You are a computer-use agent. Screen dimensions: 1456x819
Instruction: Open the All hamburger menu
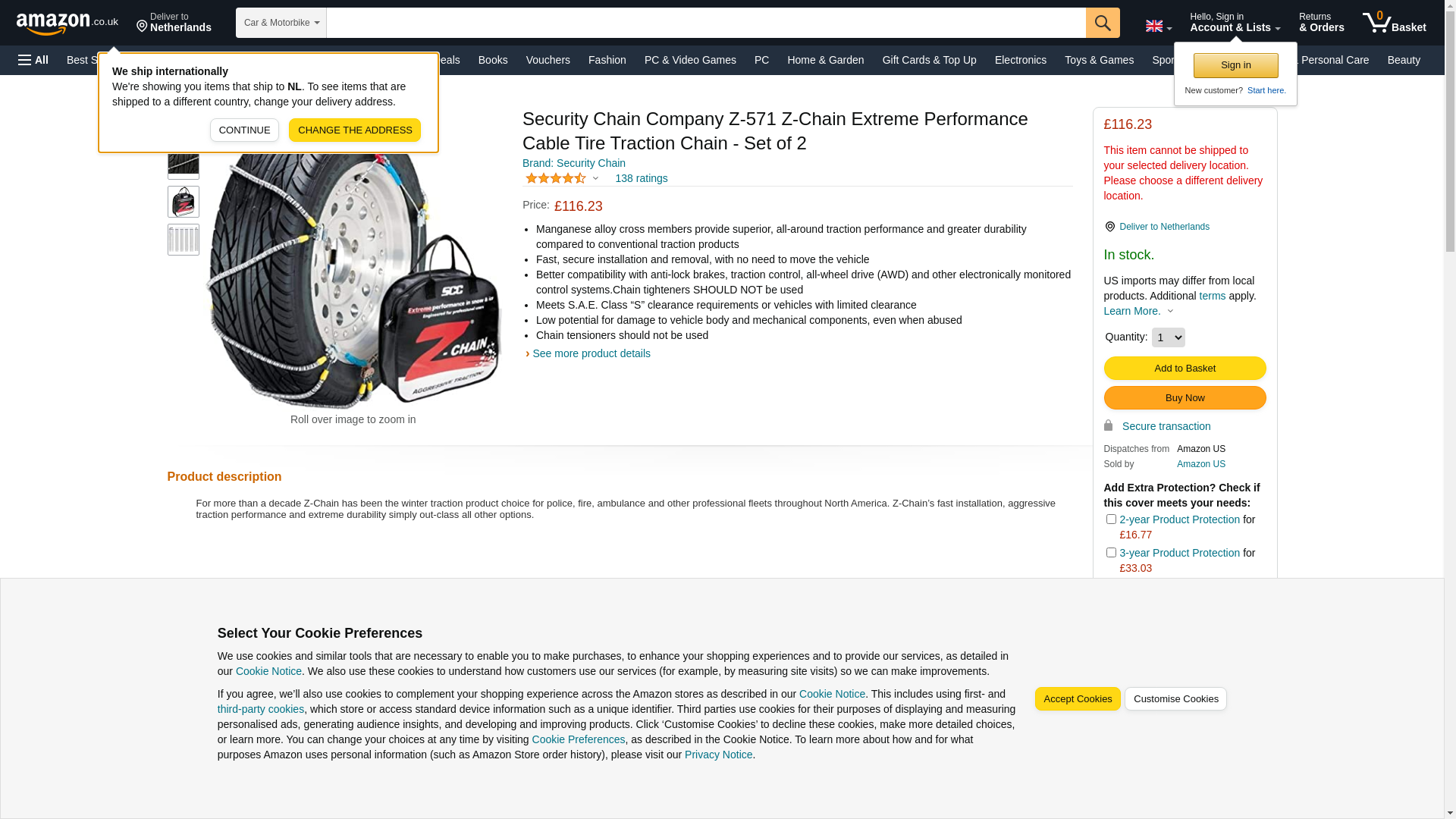click(33, 60)
